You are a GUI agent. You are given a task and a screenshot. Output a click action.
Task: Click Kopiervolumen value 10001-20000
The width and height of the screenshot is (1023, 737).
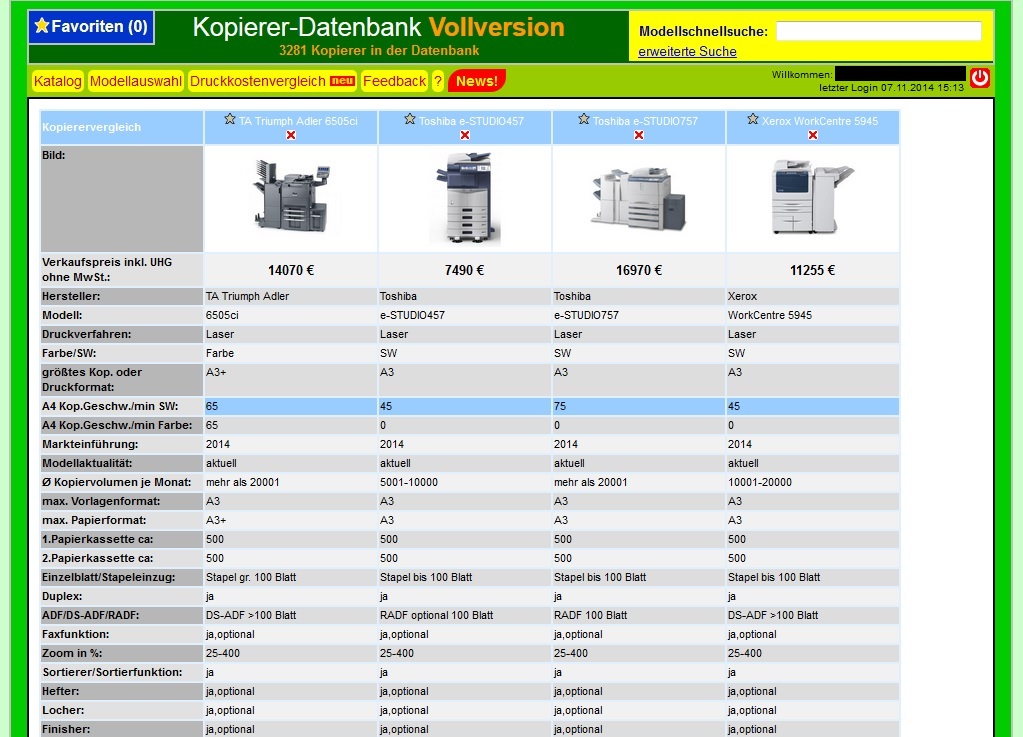[760, 482]
